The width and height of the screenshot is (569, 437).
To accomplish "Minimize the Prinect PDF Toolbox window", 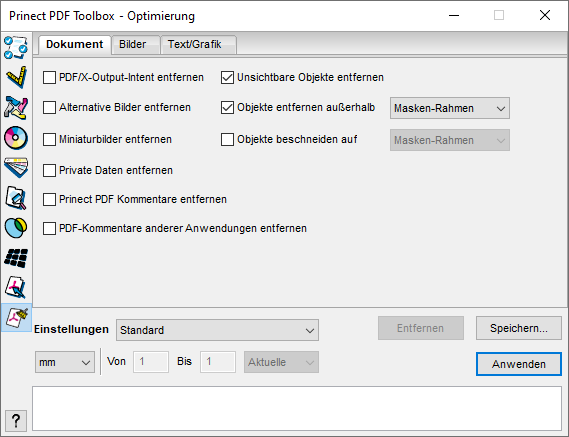I will (454, 15).
